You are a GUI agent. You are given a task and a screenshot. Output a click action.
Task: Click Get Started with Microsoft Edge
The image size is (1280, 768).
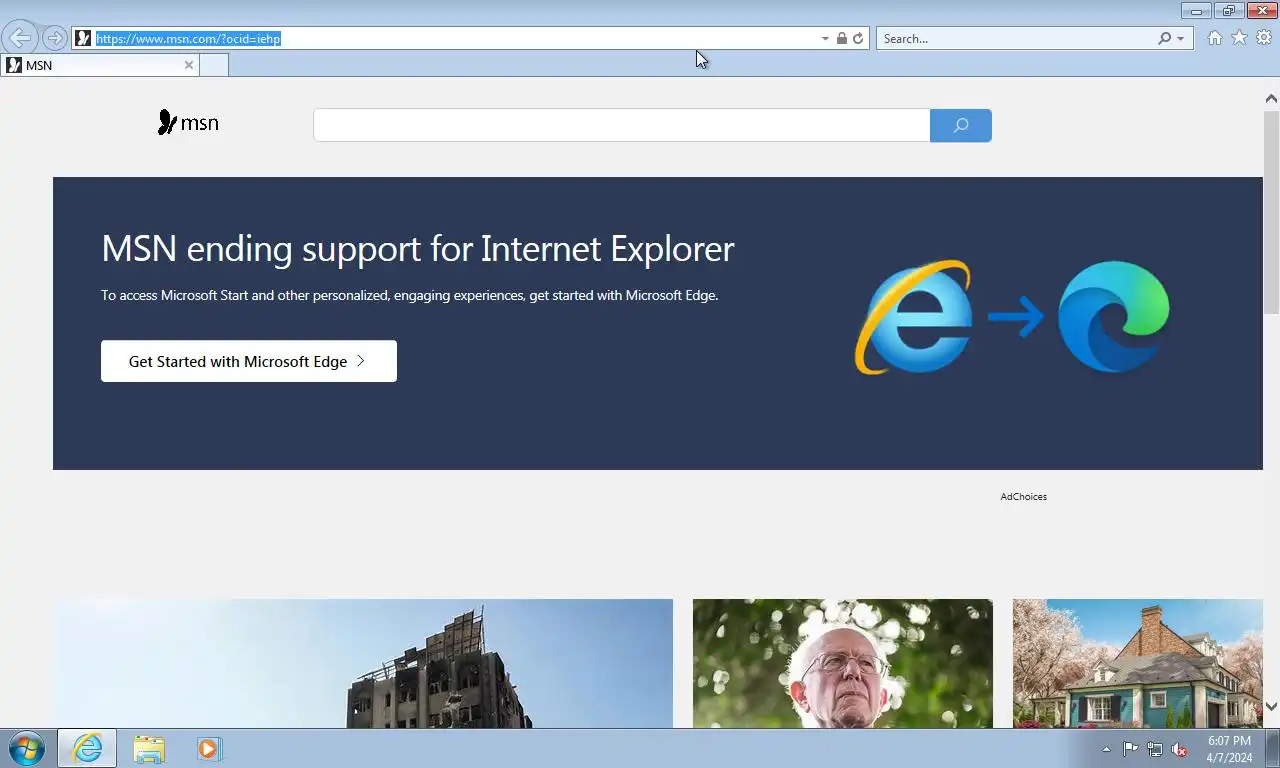249,361
